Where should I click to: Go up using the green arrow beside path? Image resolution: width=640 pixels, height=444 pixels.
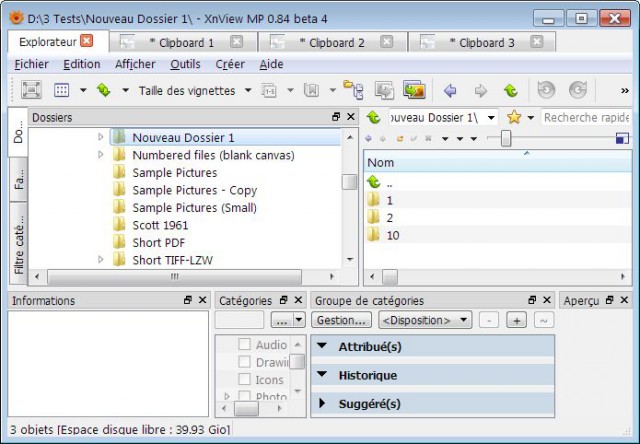point(373,118)
